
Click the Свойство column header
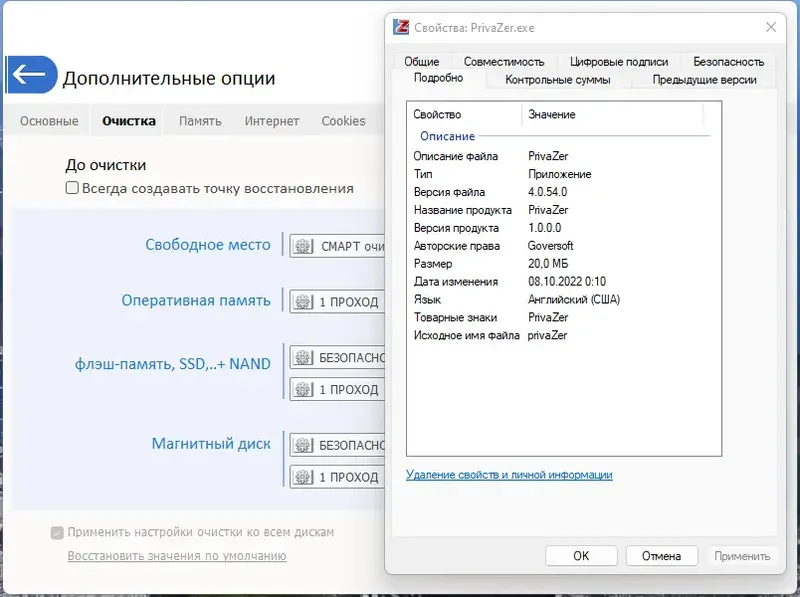click(x=438, y=114)
